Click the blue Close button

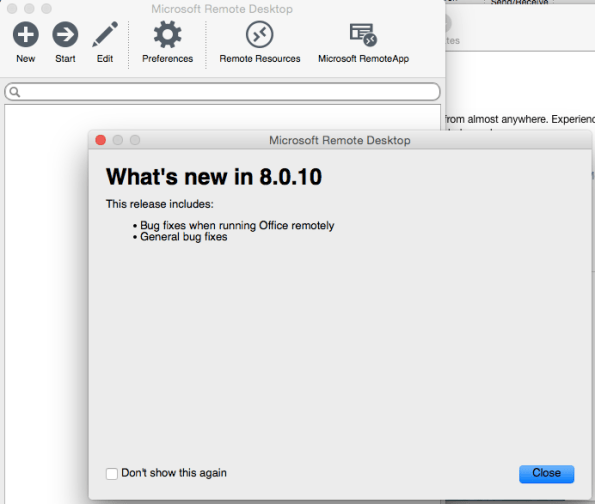coord(546,474)
